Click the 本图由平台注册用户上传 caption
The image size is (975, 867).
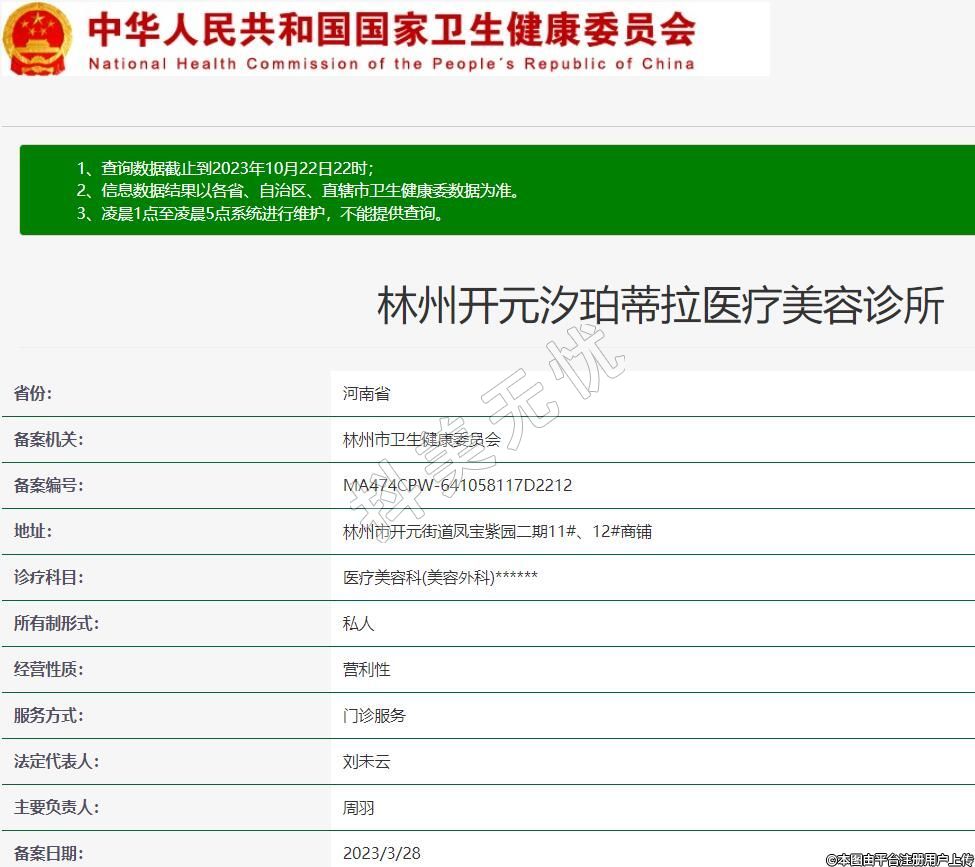899,859
